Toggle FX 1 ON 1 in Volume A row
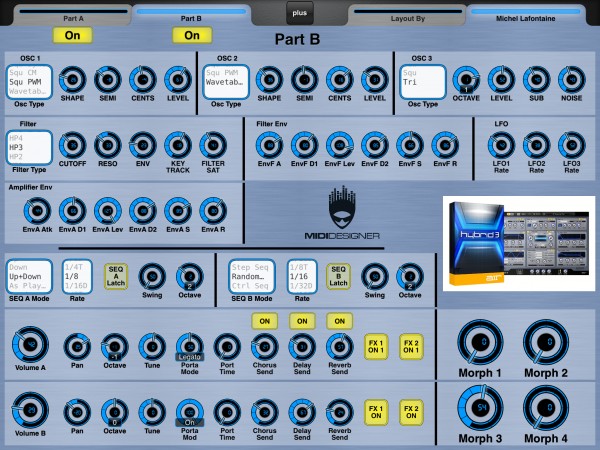The height and width of the screenshot is (450, 600). [x=376, y=347]
